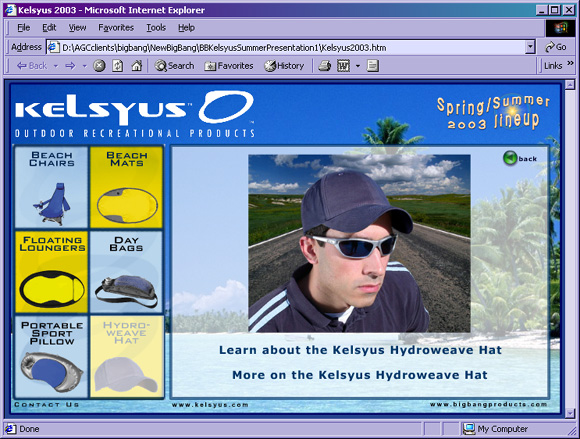580x439 pixels.
Task: Click the page icon in the address bar
Action: (54, 47)
